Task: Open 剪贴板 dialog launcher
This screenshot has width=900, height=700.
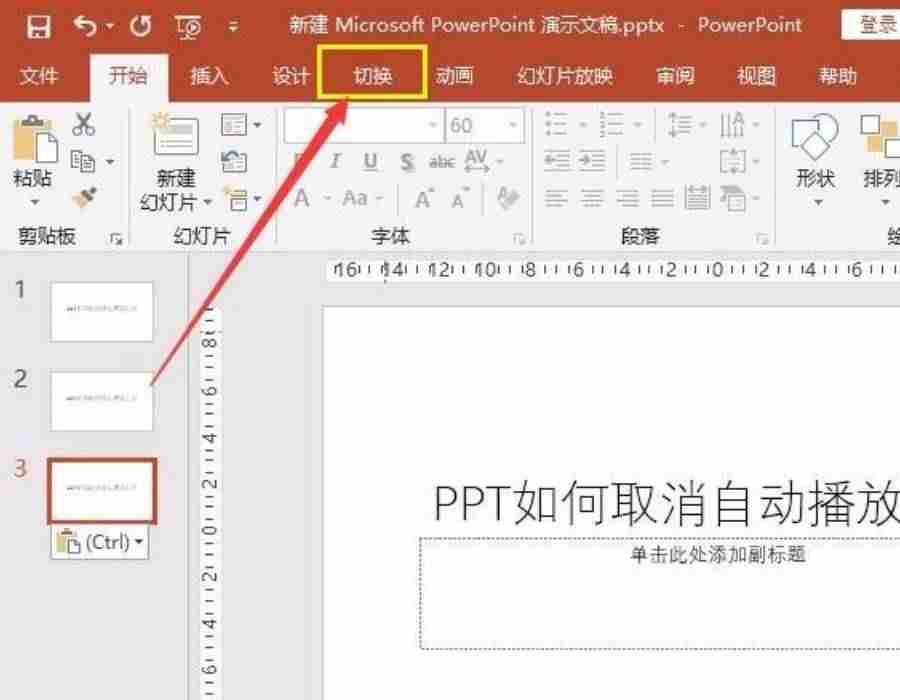Action: tap(117, 239)
